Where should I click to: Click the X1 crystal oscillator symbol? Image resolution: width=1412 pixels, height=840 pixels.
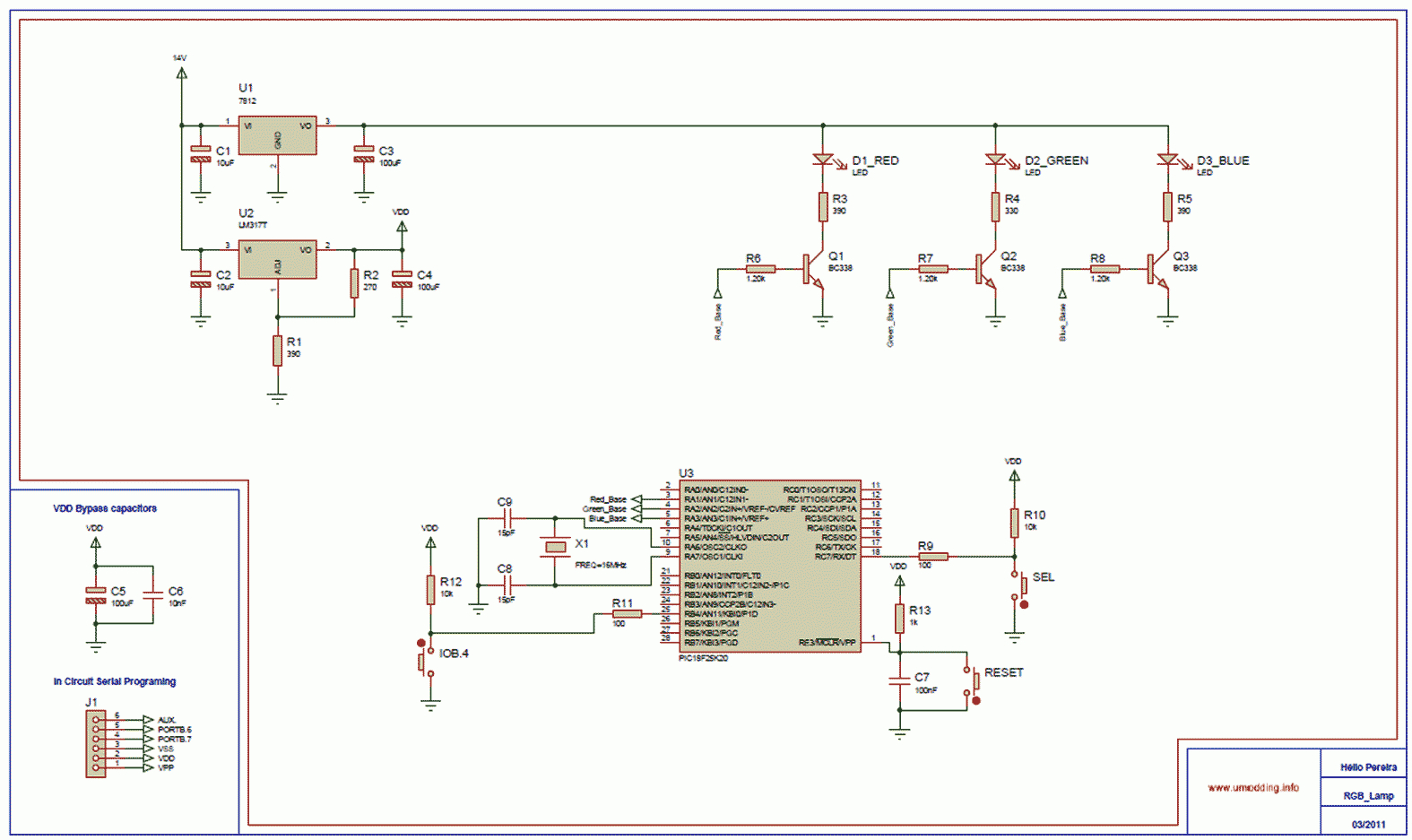555,547
